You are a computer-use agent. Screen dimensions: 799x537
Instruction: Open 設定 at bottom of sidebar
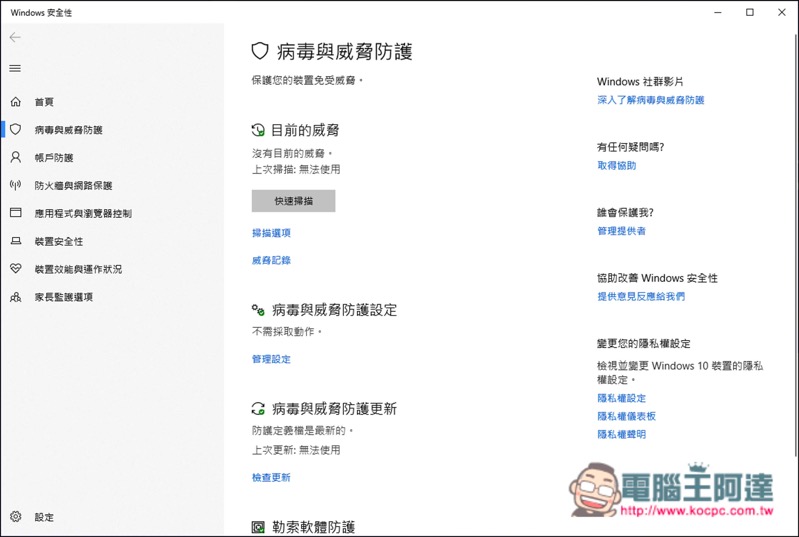44,517
